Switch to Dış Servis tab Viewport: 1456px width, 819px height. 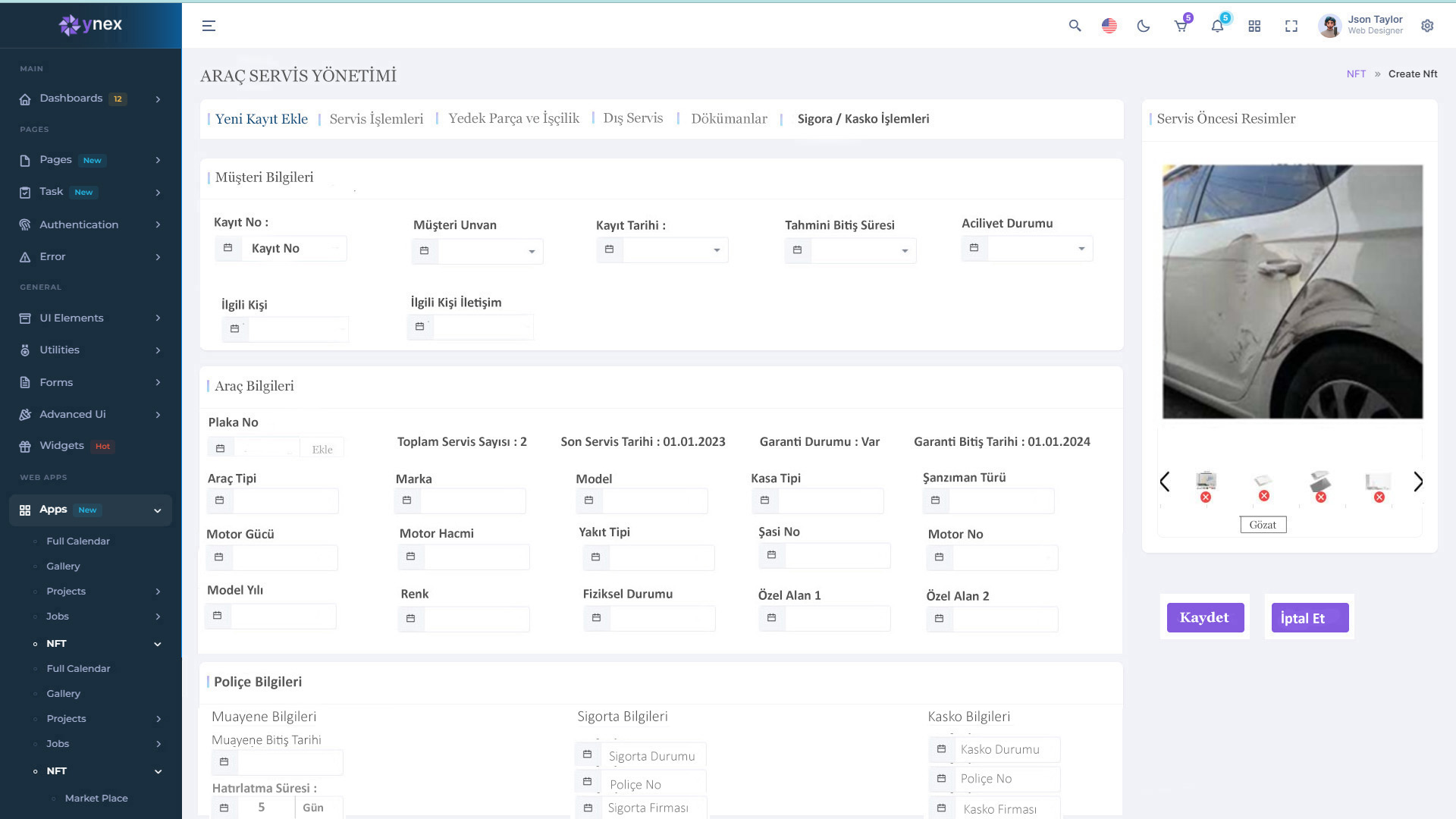(x=633, y=118)
